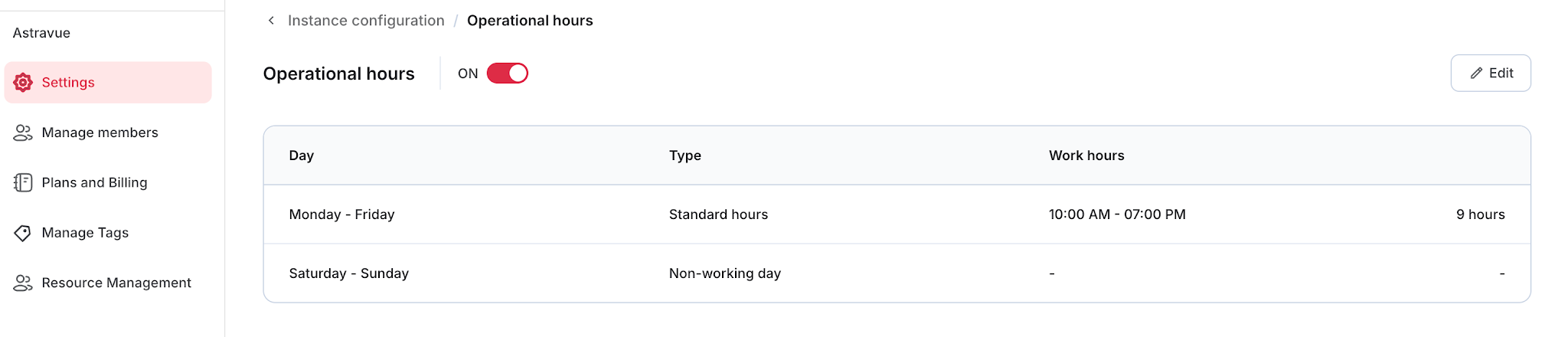Click the Work hours column header
The height and width of the screenshot is (337, 1568).
point(1086,155)
